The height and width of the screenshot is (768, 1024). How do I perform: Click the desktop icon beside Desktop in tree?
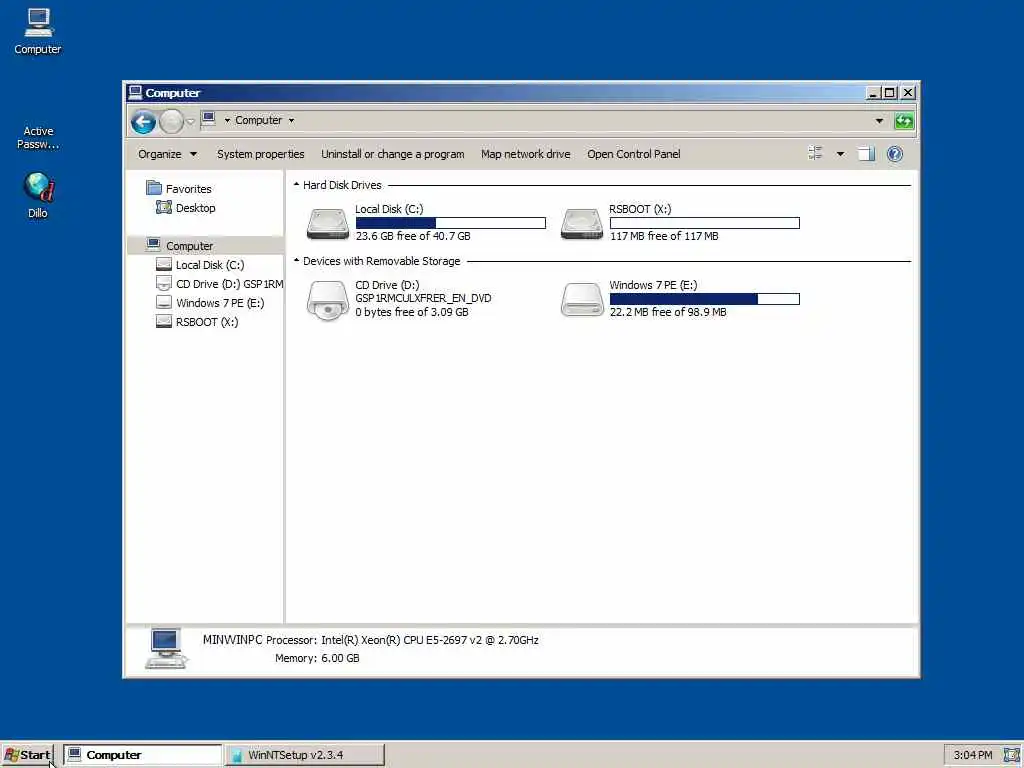[x=163, y=207]
